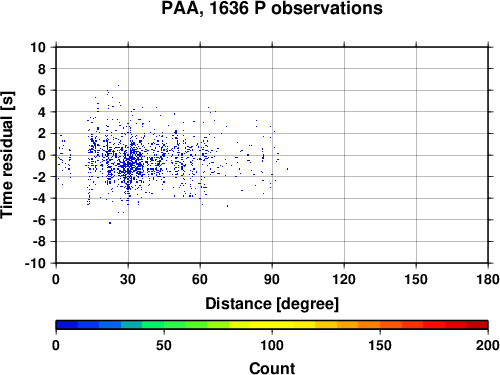Click the x-axis tick label 30
This screenshot has height=375, width=500.
[x=128, y=279]
